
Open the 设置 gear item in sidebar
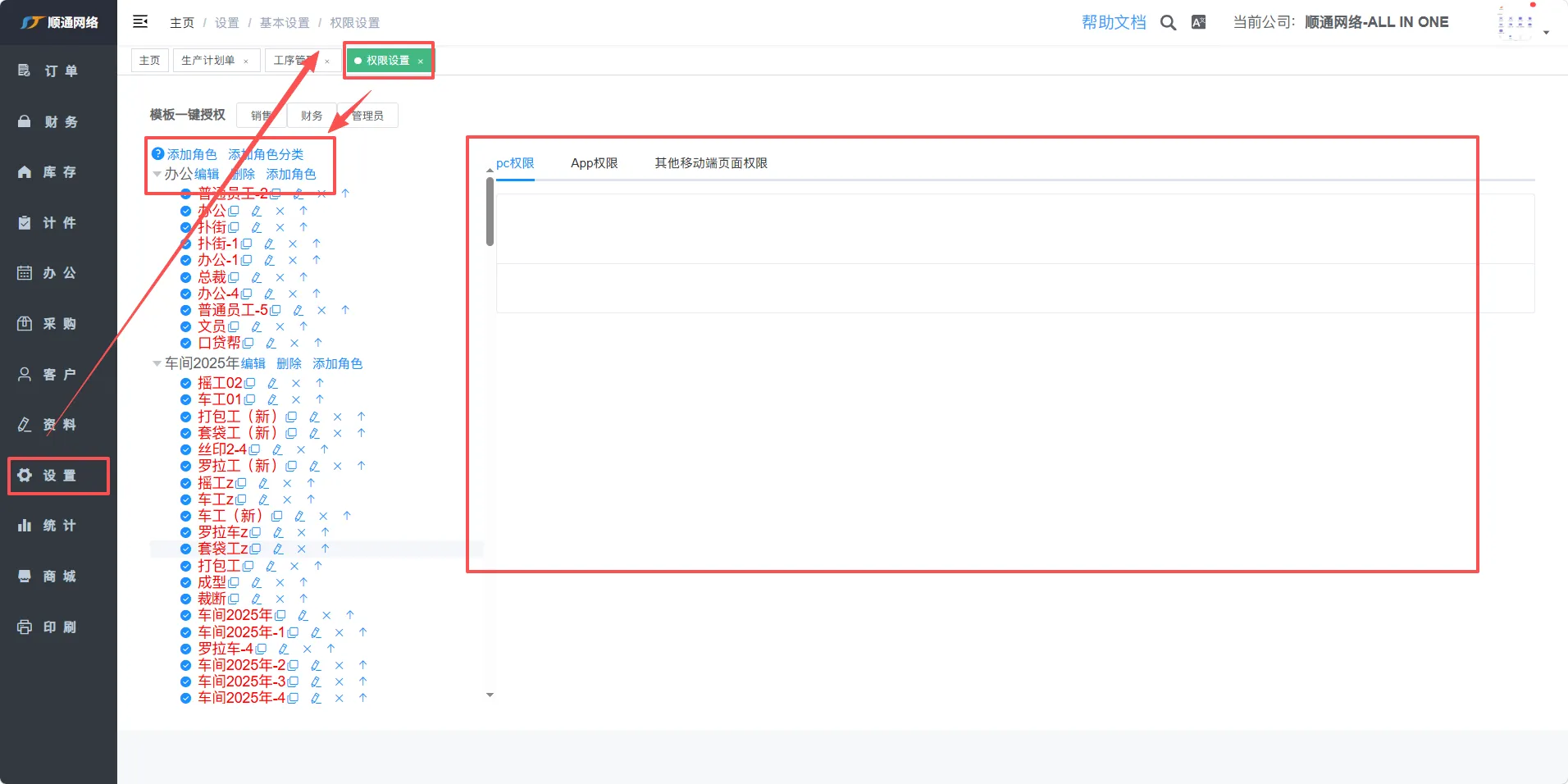[x=58, y=476]
